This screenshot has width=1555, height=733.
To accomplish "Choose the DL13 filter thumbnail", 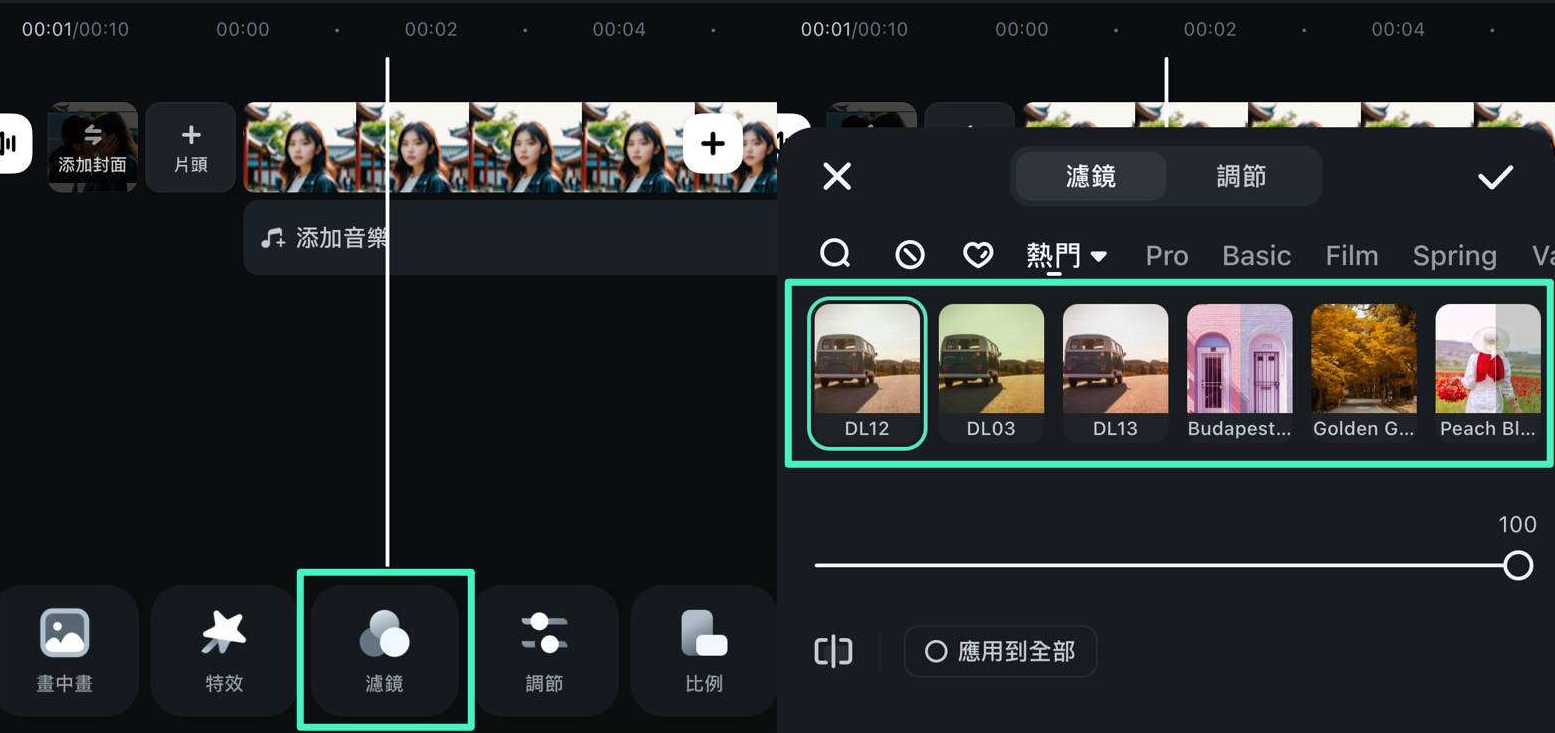I will point(1115,373).
